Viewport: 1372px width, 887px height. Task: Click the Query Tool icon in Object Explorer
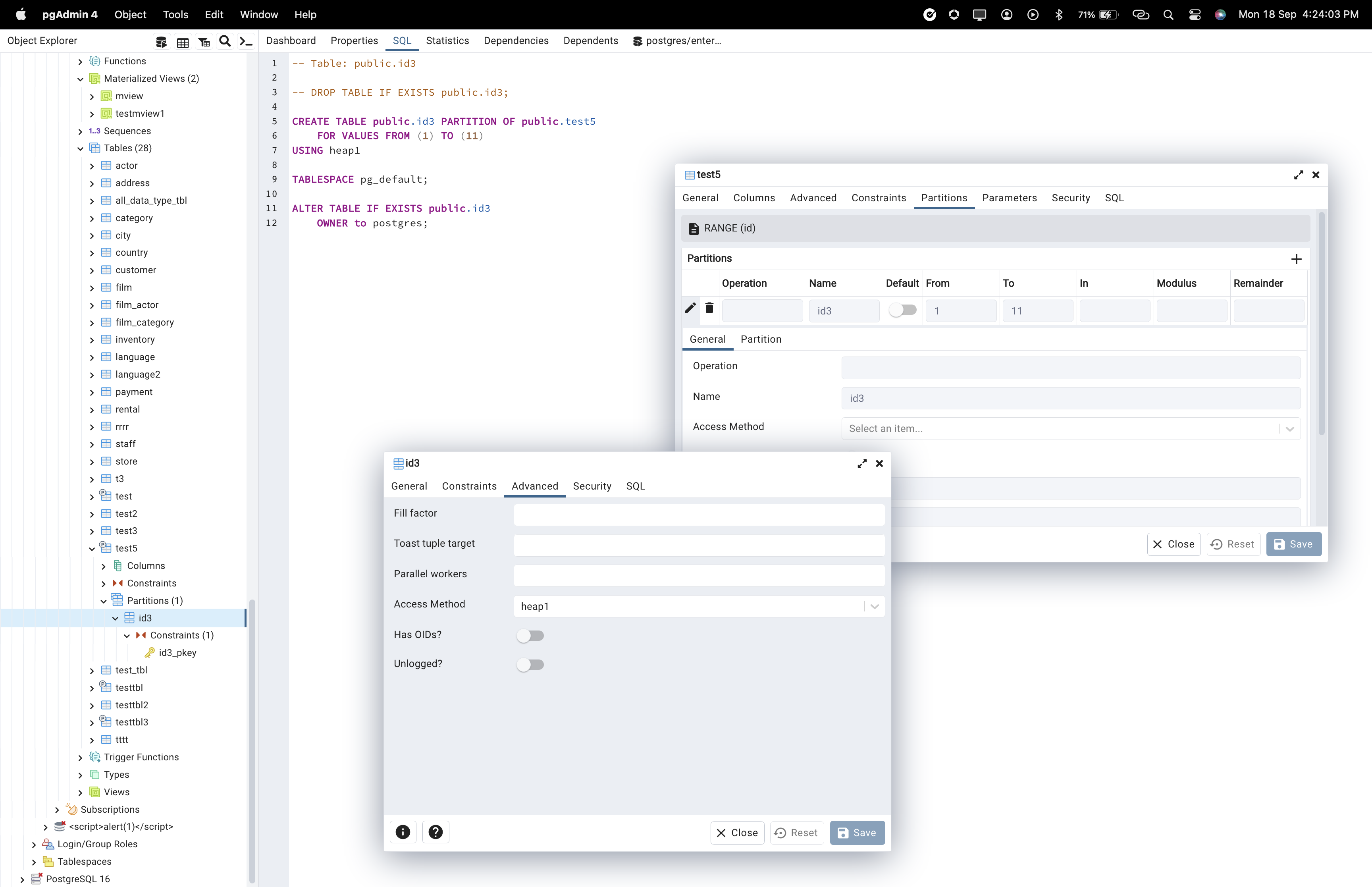click(x=161, y=41)
